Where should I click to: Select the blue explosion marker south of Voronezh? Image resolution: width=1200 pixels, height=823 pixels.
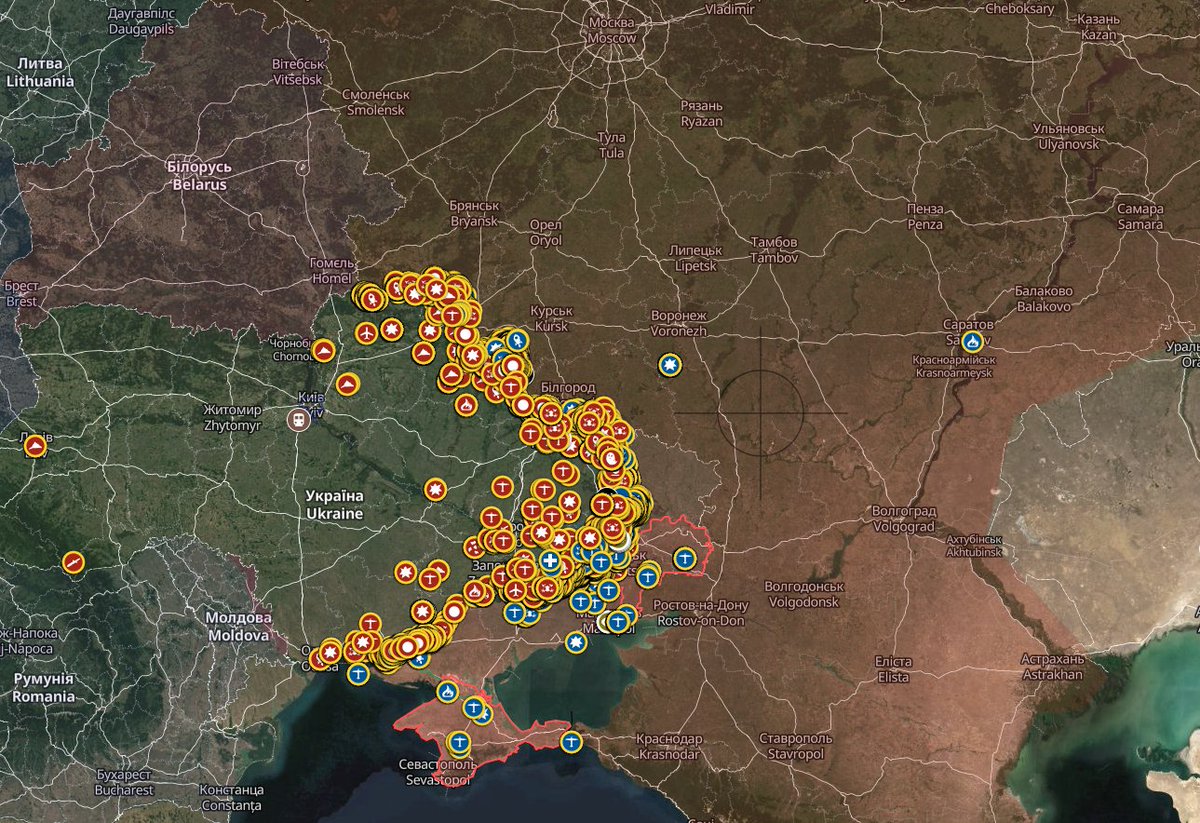coord(668,367)
